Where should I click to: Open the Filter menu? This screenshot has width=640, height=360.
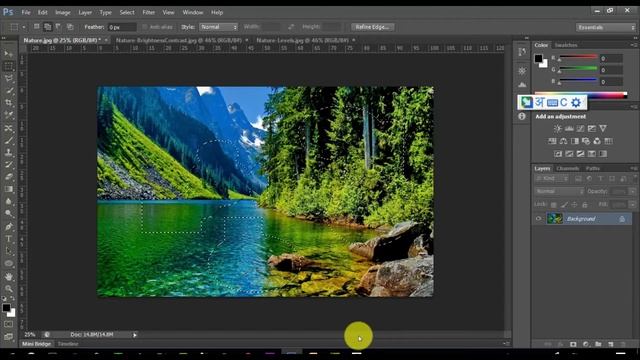coord(149,12)
